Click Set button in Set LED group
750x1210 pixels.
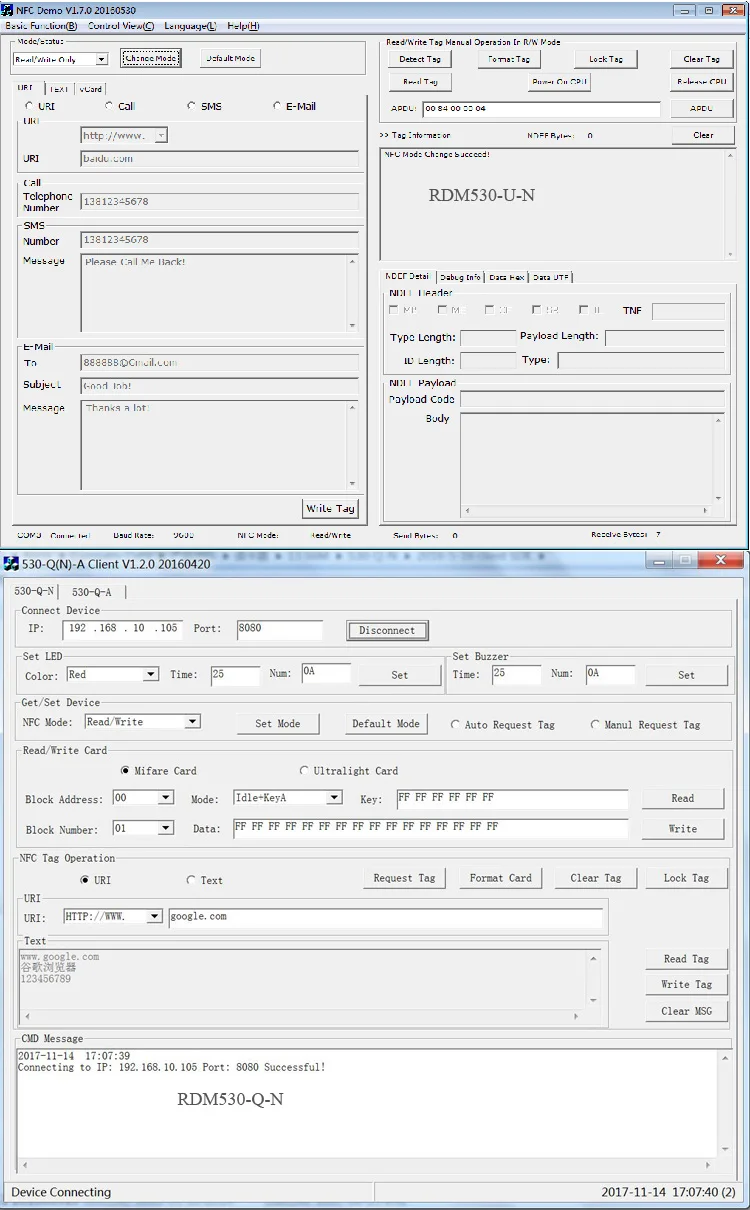point(400,675)
